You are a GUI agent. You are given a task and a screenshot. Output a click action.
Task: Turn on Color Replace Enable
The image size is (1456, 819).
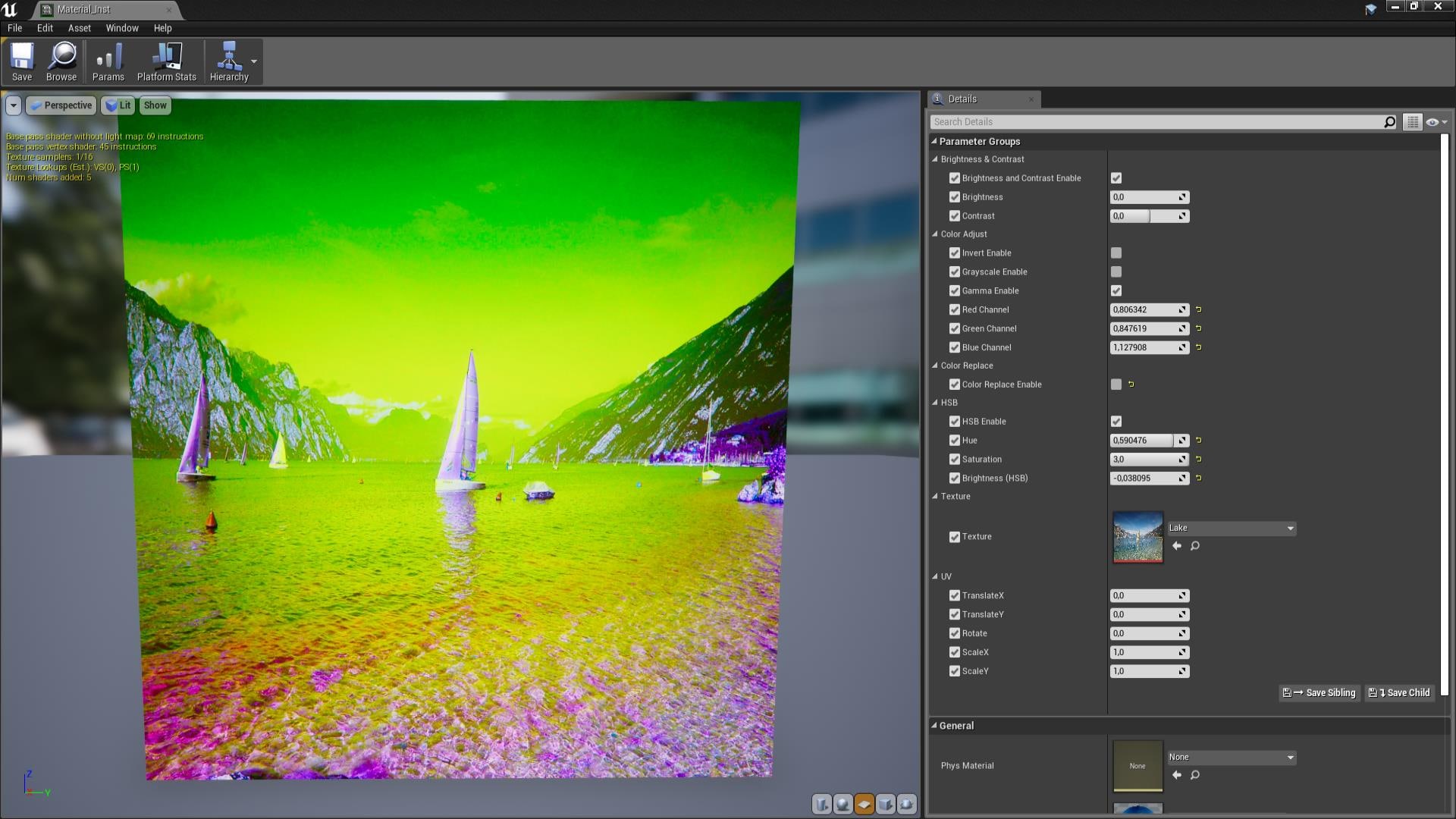click(1116, 384)
